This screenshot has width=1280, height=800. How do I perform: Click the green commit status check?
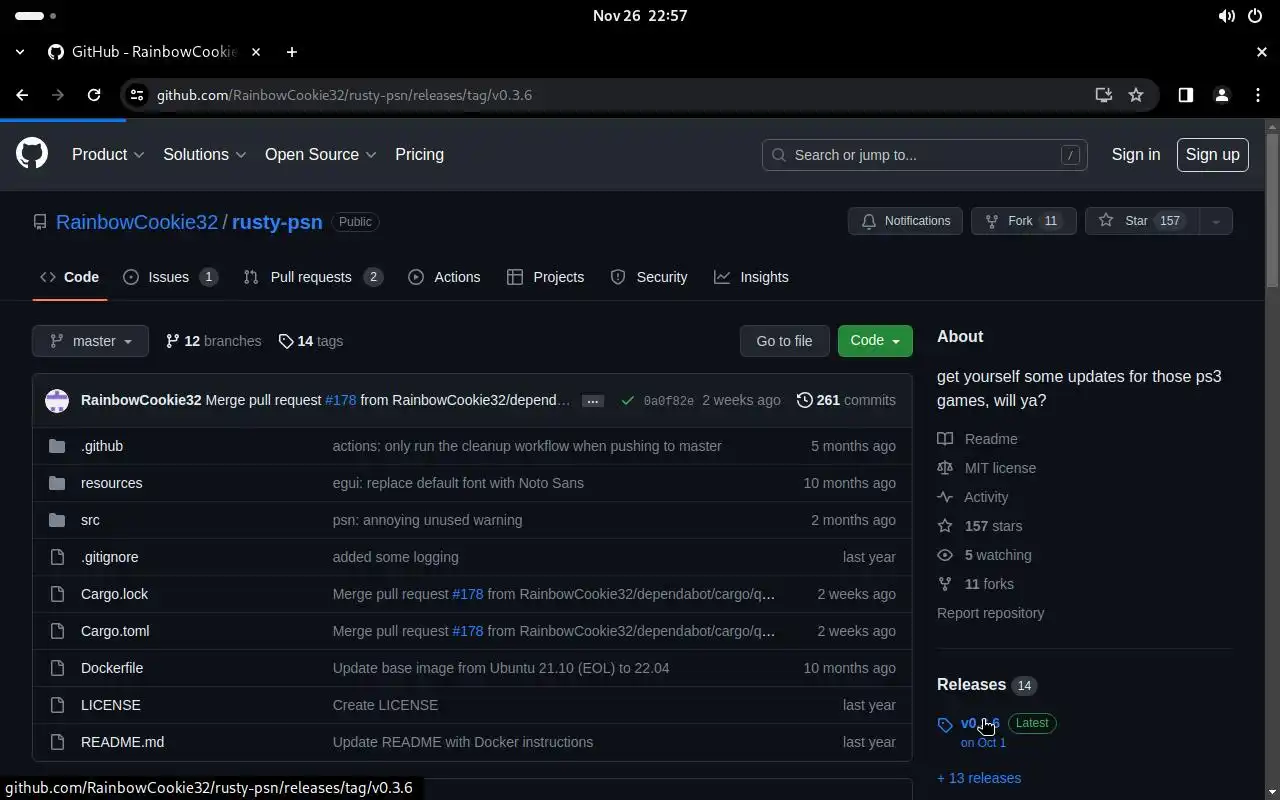[627, 400]
